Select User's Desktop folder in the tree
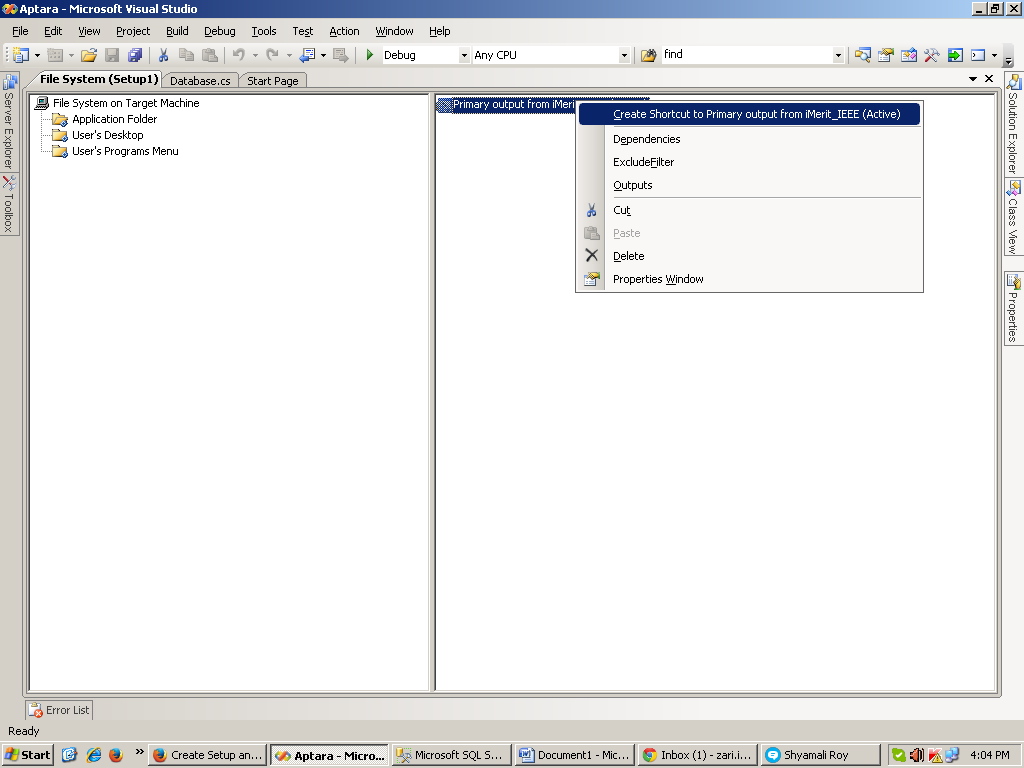Image resolution: width=1024 pixels, height=768 pixels. coord(108,135)
